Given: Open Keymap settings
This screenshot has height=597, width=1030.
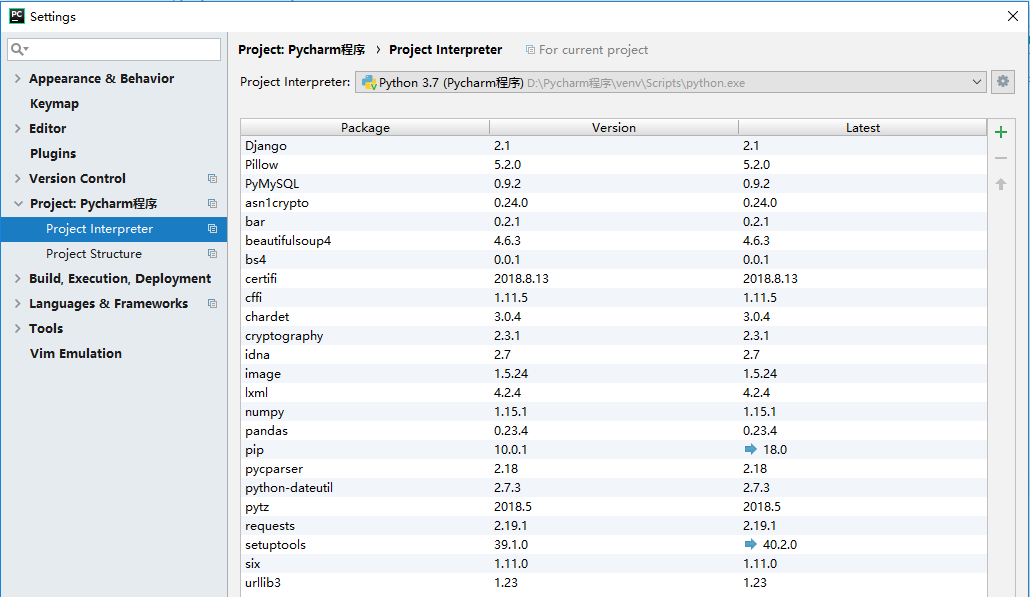Looking at the screenshot, I should [55, 104].
